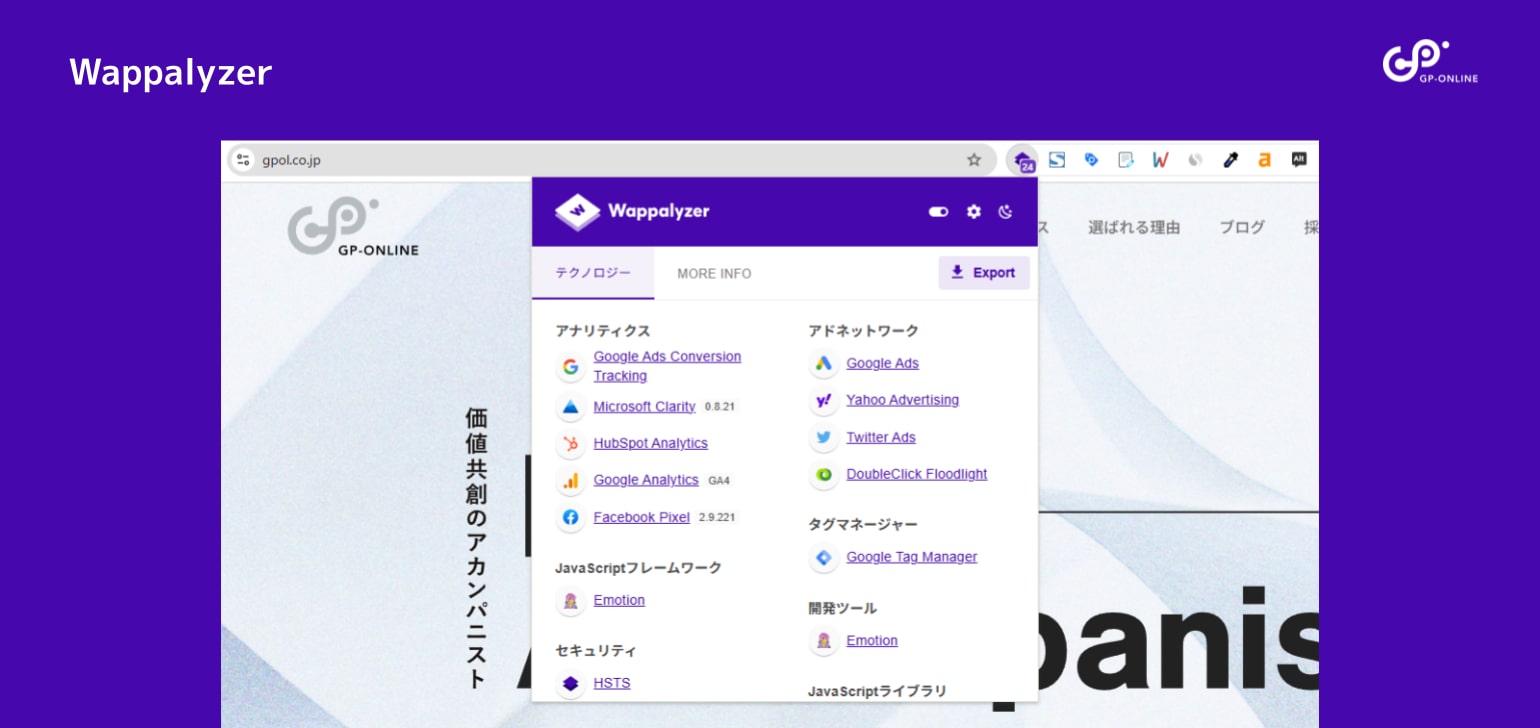Open the Alt text extension icon
This screenshot has width=1540, height=728.
[x=1299, y=159]
